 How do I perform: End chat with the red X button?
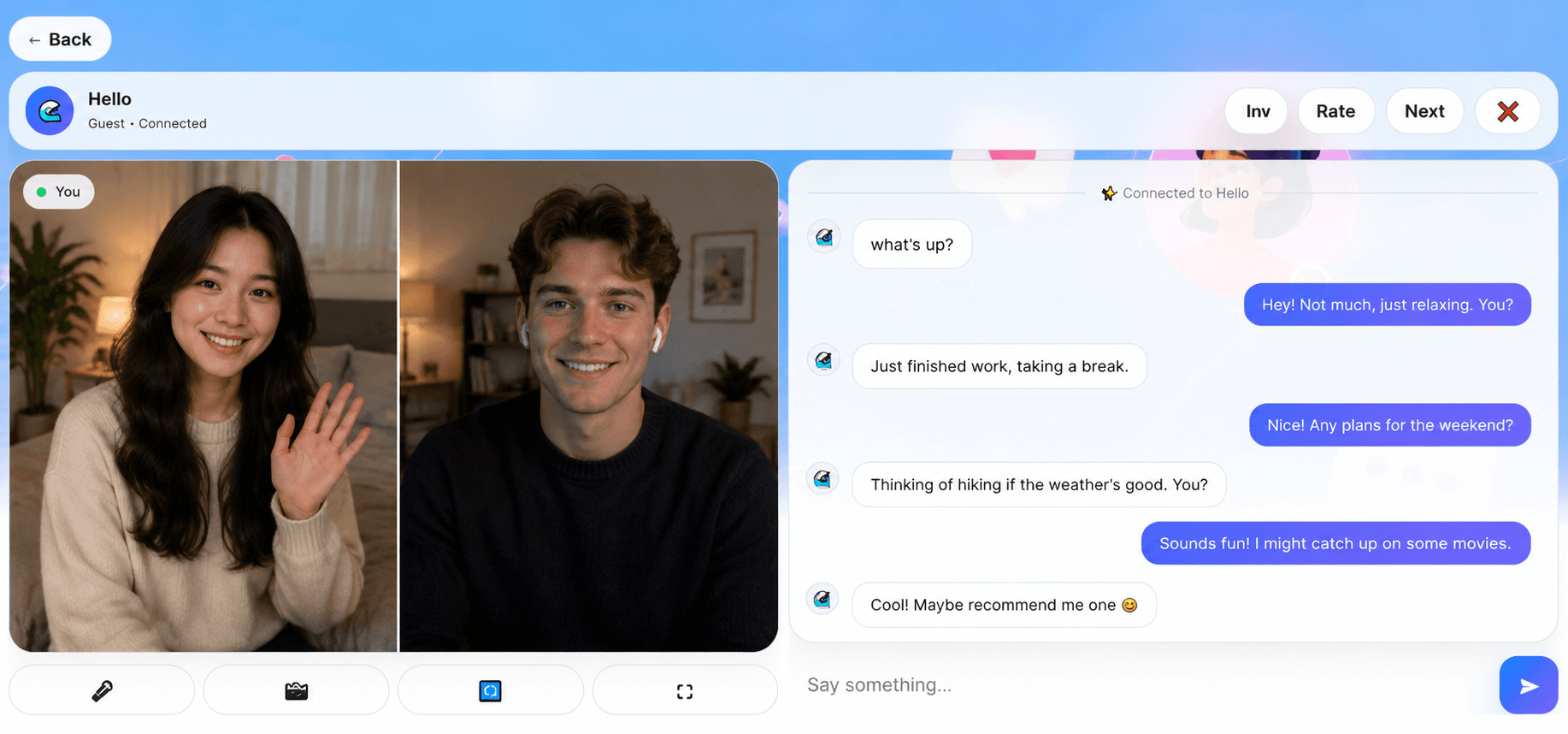(1507, 111)
